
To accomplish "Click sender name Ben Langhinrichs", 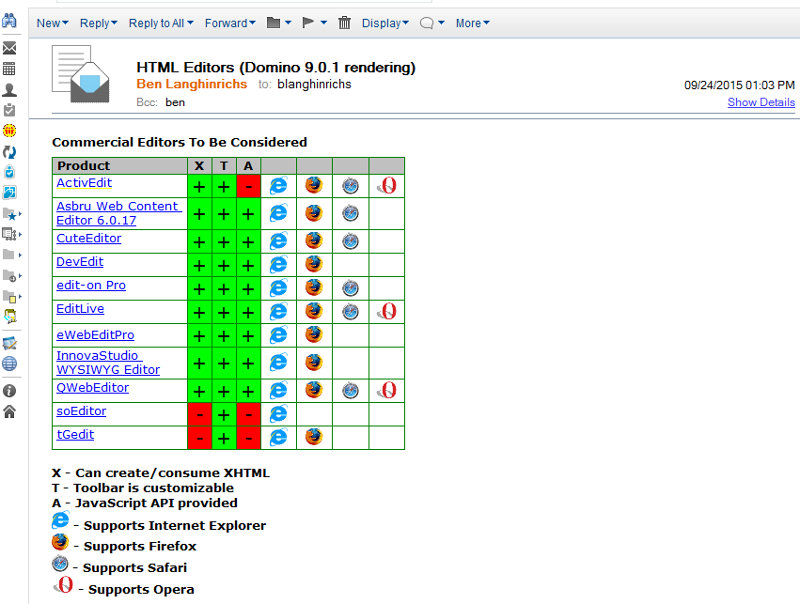I will (x=191, y=85).
